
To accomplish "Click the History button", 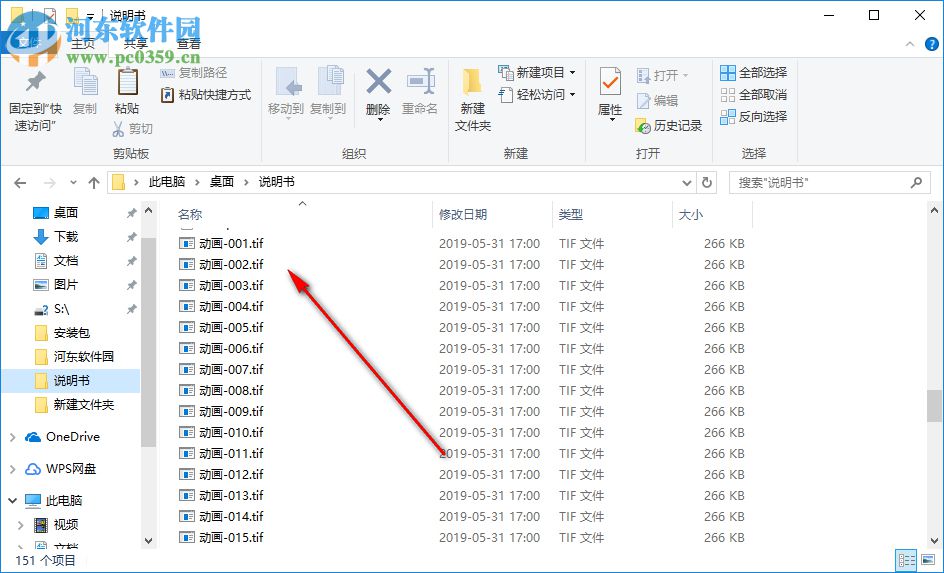I will click(x=668, y=126).
